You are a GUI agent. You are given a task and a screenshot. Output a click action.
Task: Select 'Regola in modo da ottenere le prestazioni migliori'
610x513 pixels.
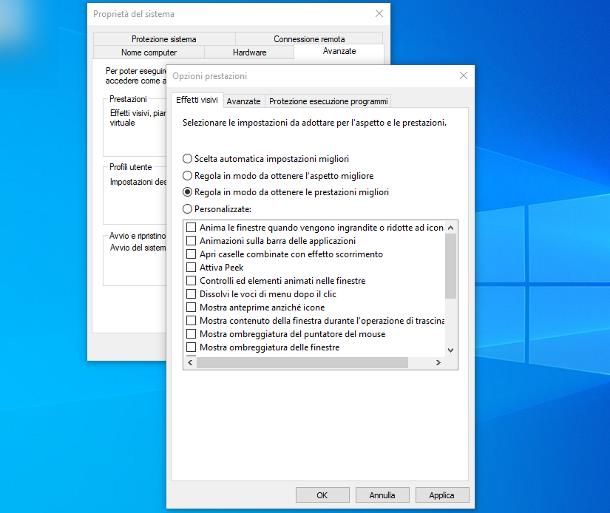click(x=188, y=192)
